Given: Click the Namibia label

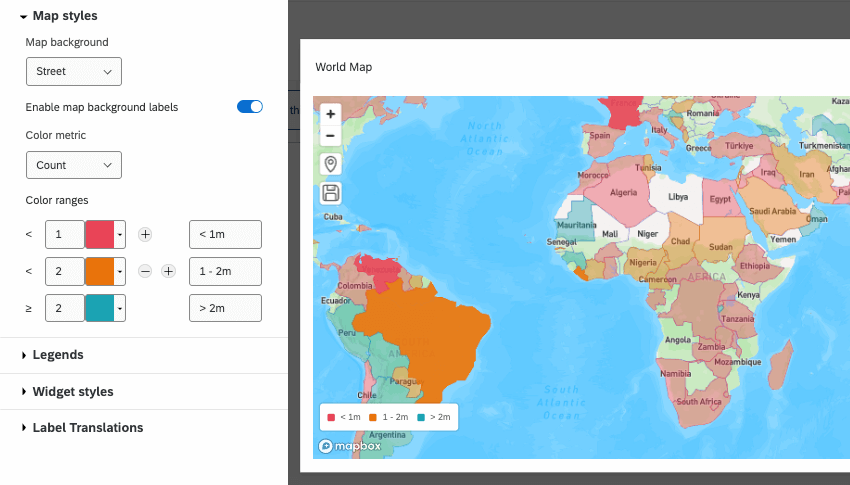Looking at the screenshot, I should point(675,373).
